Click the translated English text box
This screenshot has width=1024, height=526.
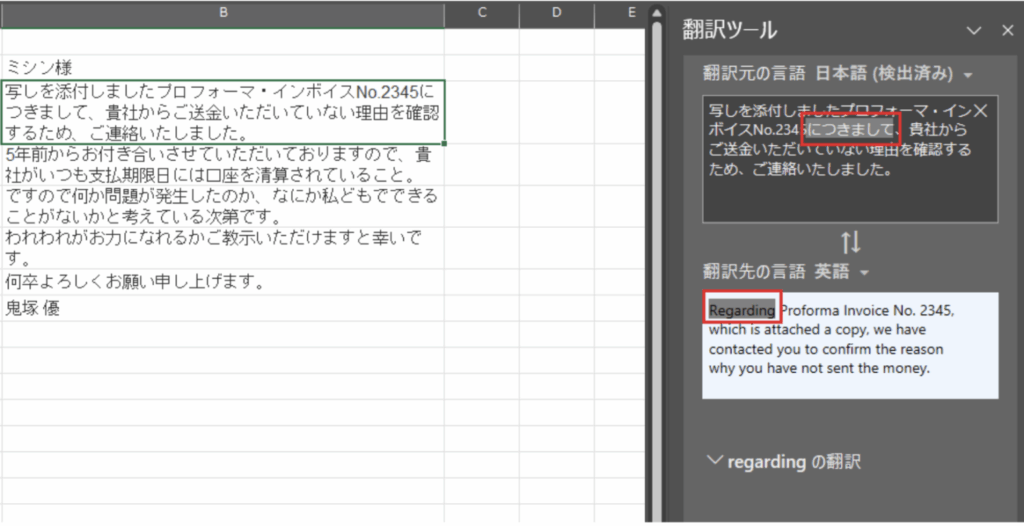[x=850, y=345]
